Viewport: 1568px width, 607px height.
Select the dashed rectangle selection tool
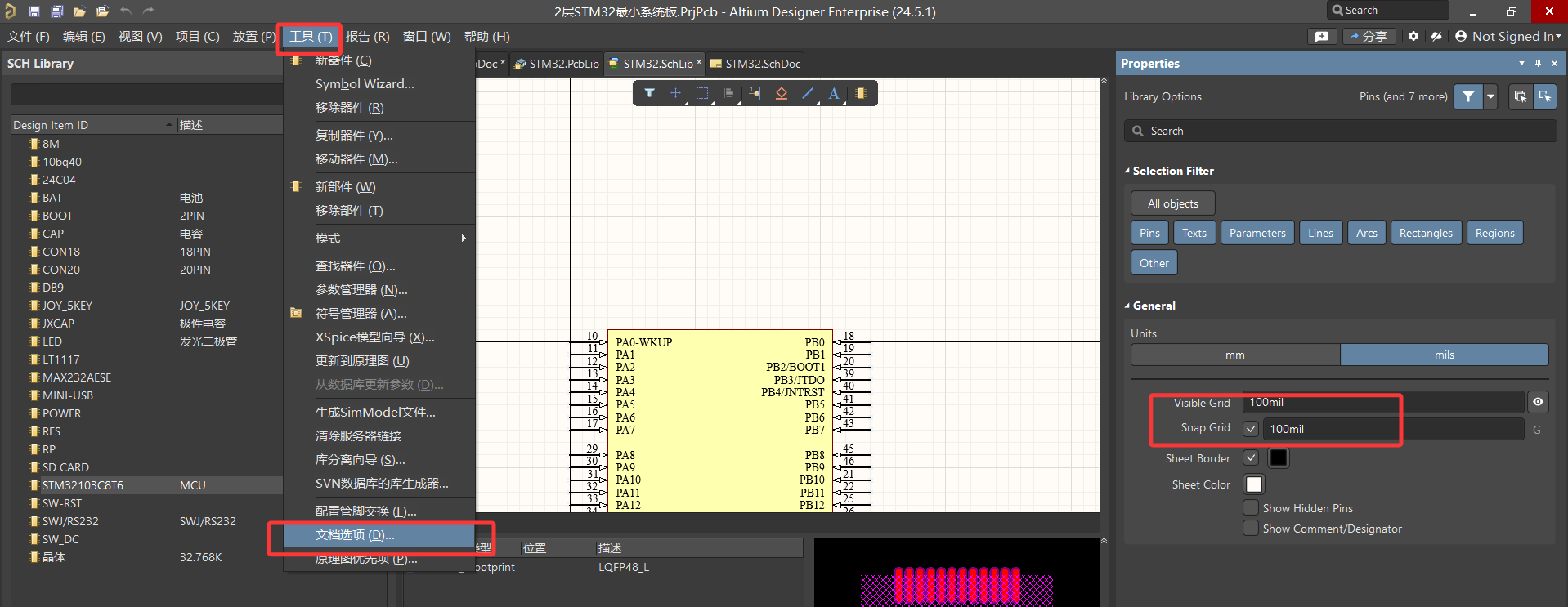tap(701, 93)
